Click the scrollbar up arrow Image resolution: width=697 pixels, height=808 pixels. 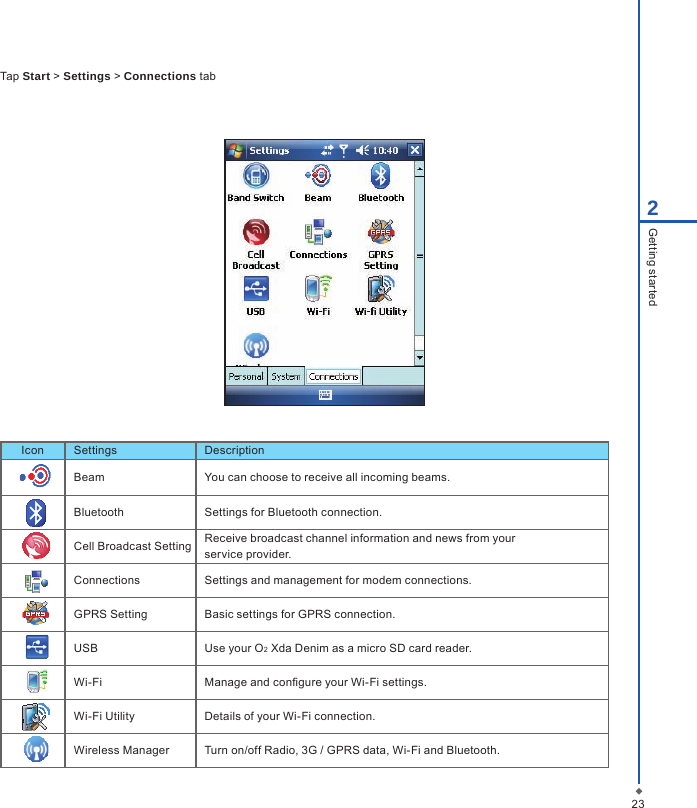point(419,169)
